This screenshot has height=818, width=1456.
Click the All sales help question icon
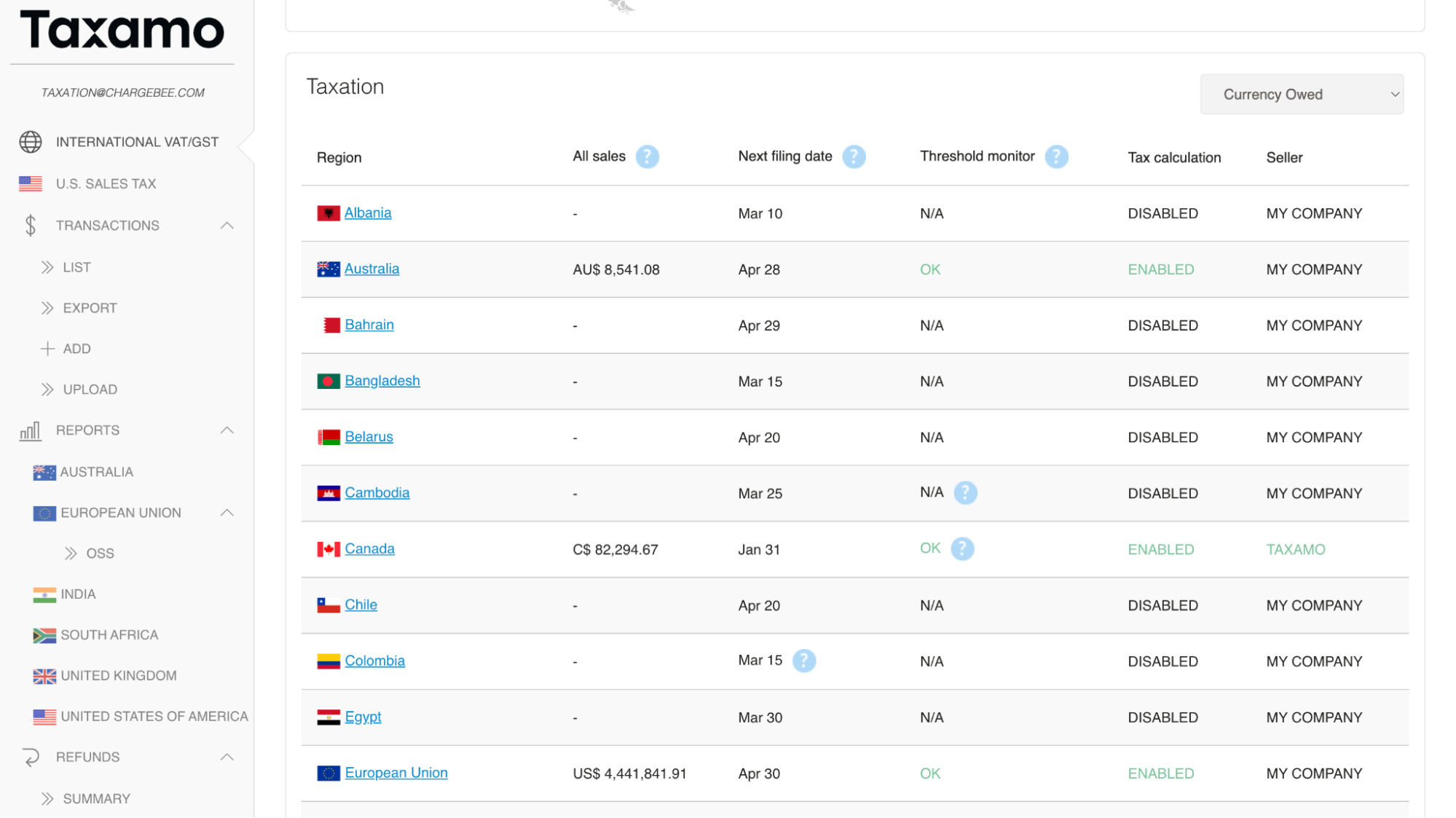647,157
